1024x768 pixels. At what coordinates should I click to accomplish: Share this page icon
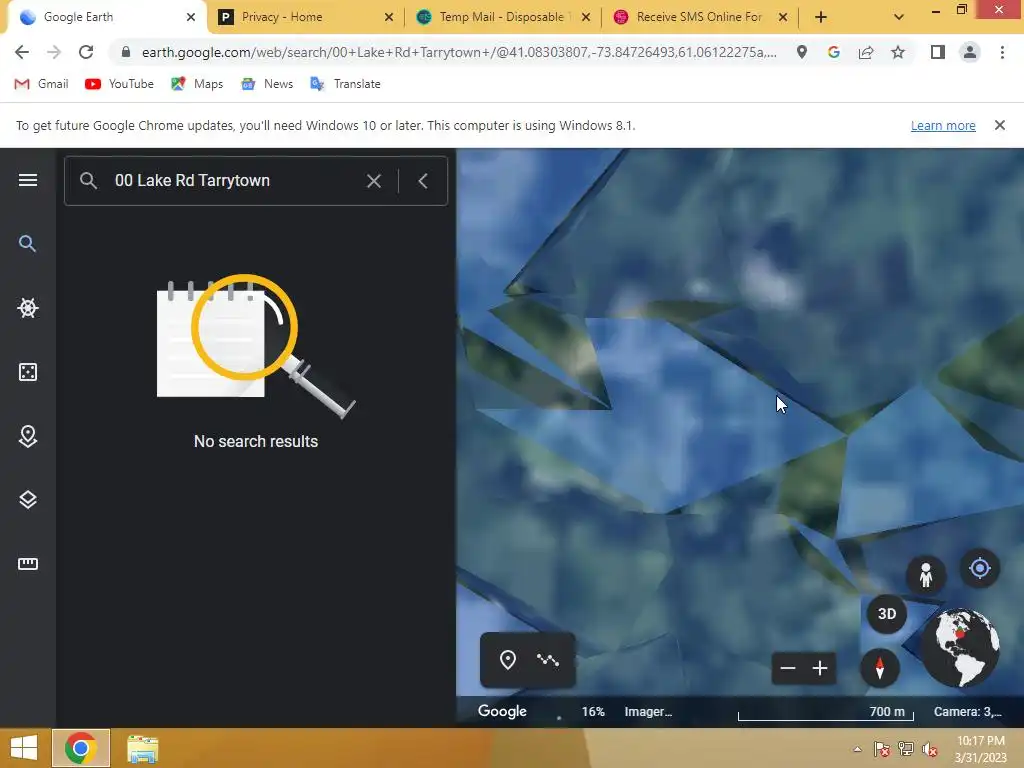click(866, 52)
